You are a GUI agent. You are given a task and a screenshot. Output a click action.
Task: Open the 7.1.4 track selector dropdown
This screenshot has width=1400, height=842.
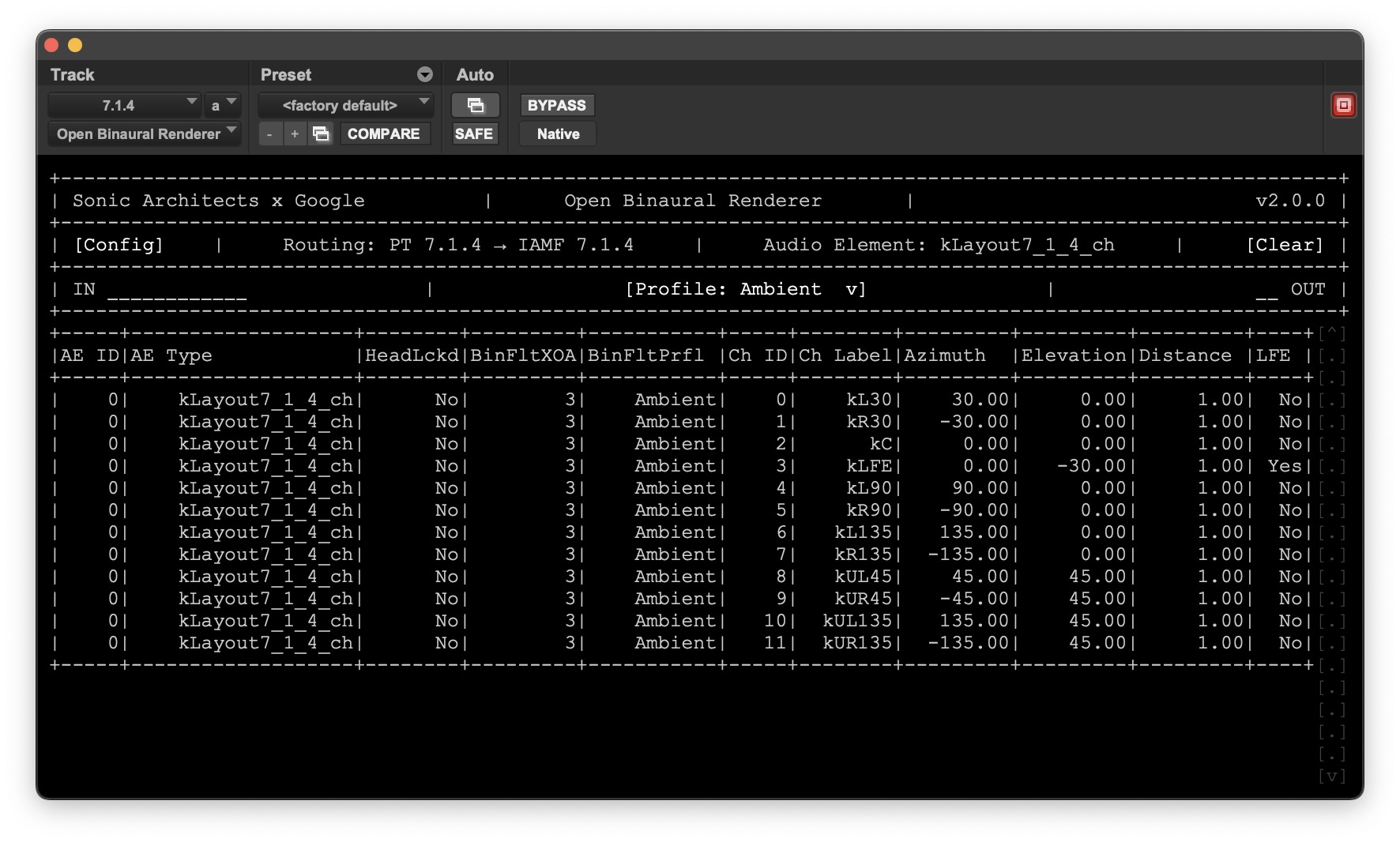(x=123, y=105)
